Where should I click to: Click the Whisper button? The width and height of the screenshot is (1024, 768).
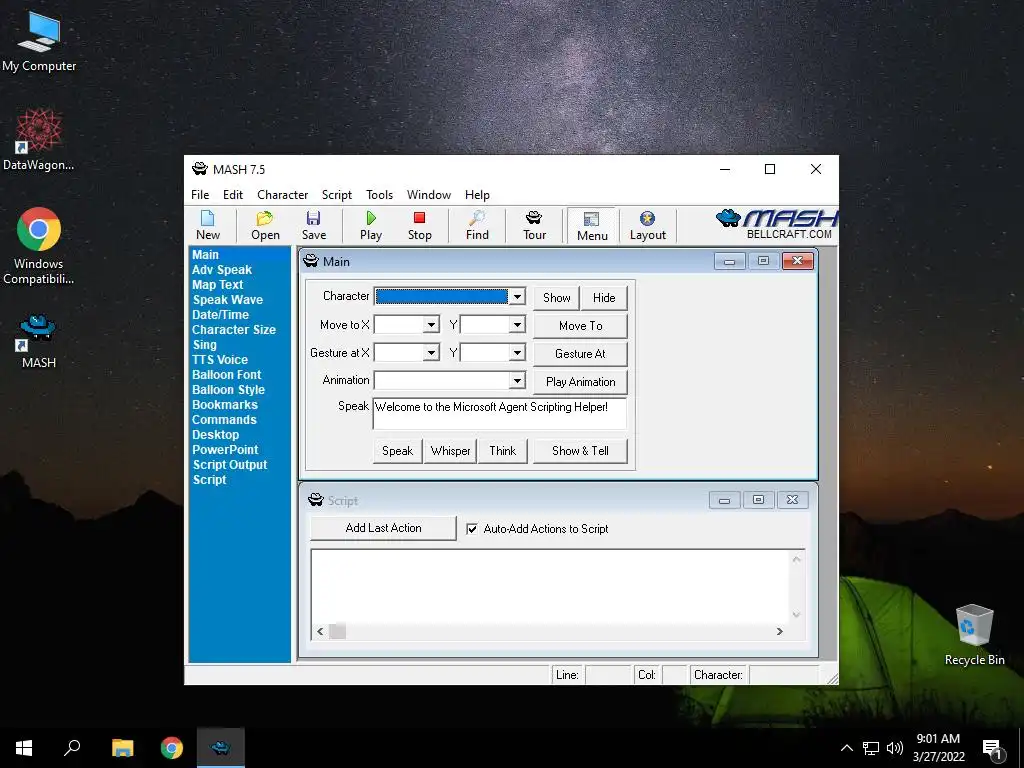[450, 451]
